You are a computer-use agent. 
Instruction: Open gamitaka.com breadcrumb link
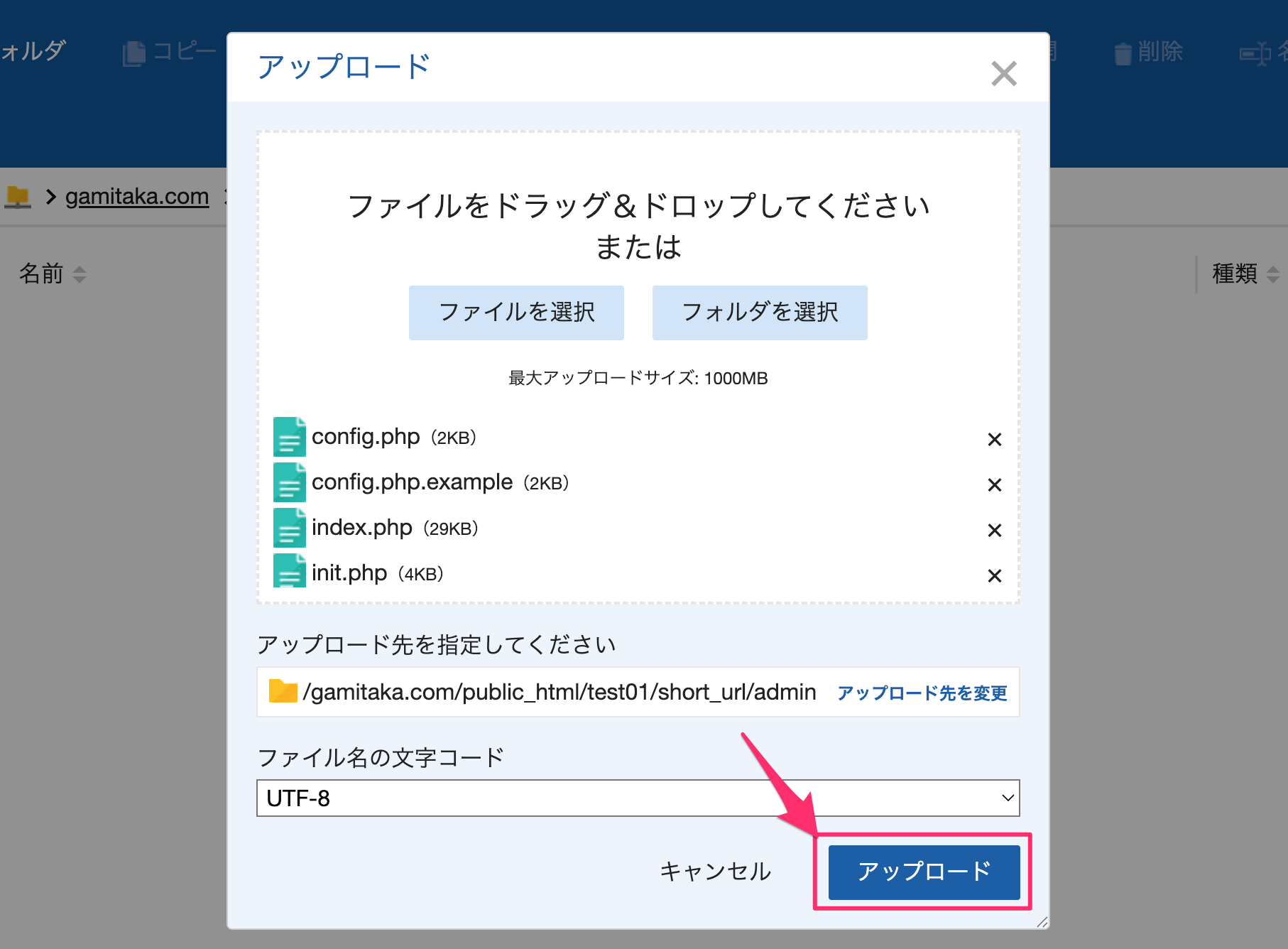[137, 196]
